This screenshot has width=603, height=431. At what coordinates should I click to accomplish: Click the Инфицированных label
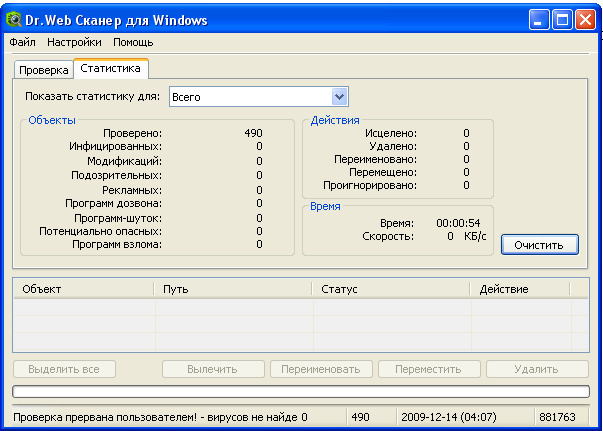(x=115, y=146)
